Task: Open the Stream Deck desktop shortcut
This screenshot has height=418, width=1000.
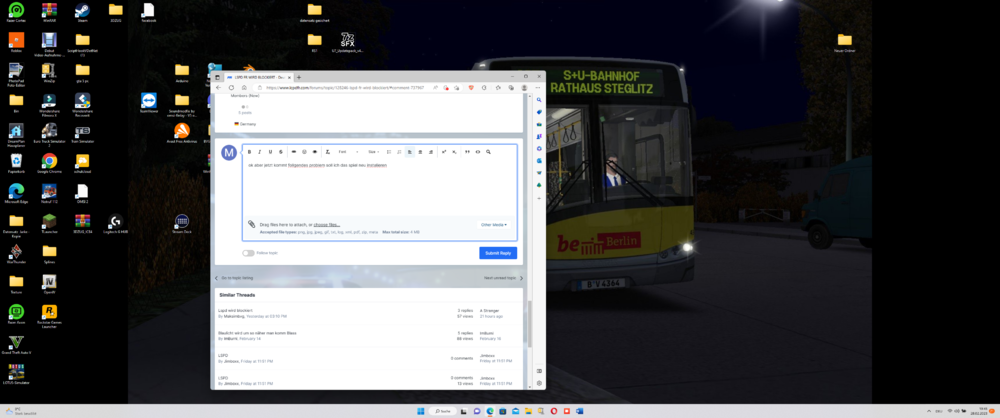Action: pyautogui.click(x=182, y=224)
